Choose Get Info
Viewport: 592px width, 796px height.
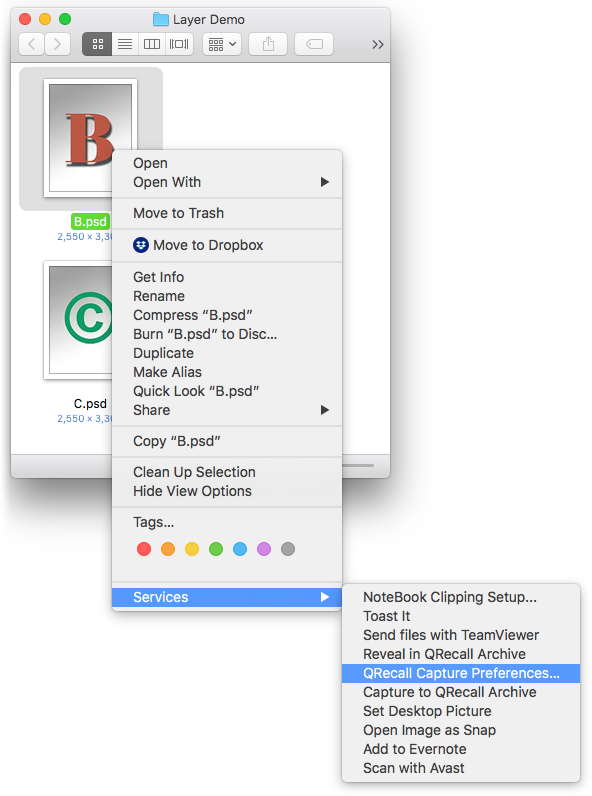pyautogui.click(x=226, y=277)
